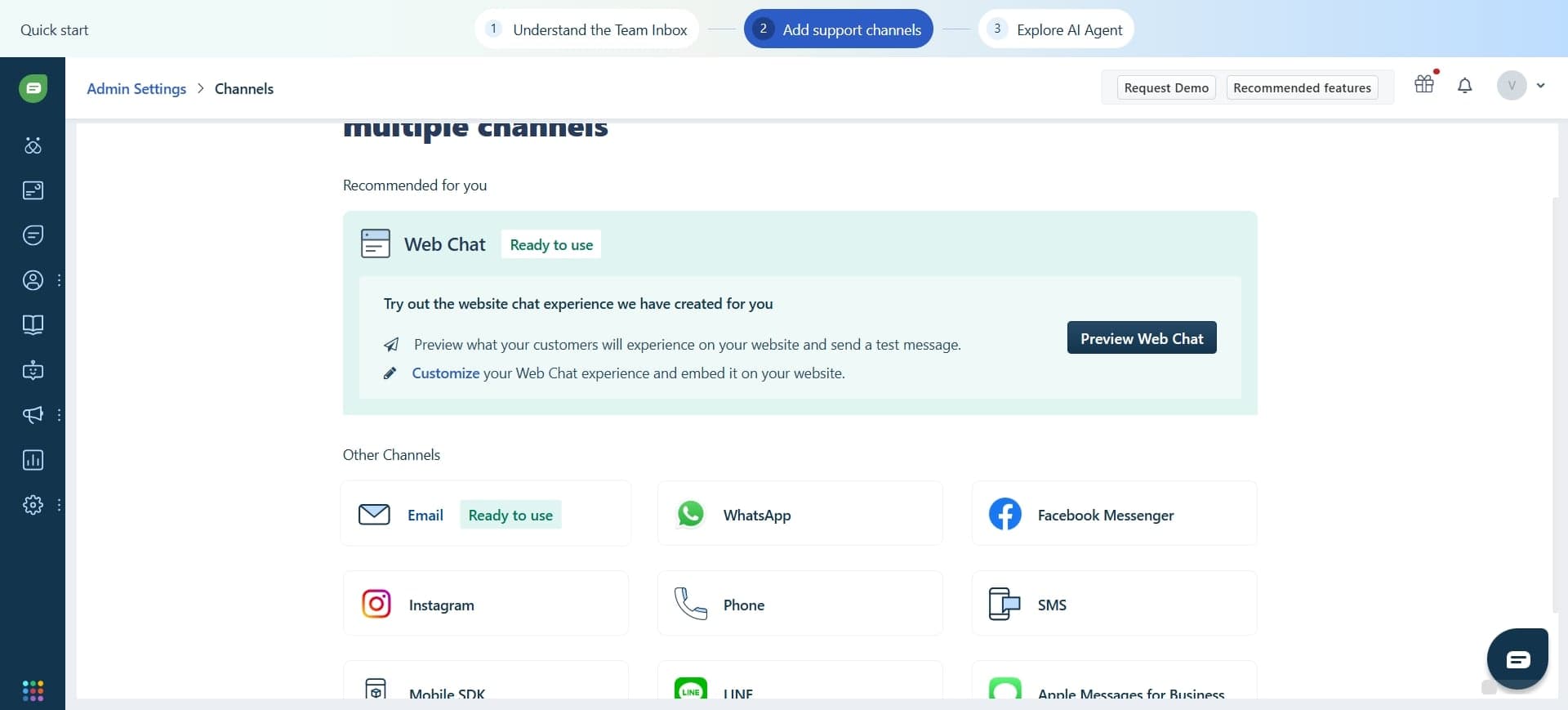Open the knowledge base book icon
Viewport: 1568px width, 710px height.
pos(33,325)
